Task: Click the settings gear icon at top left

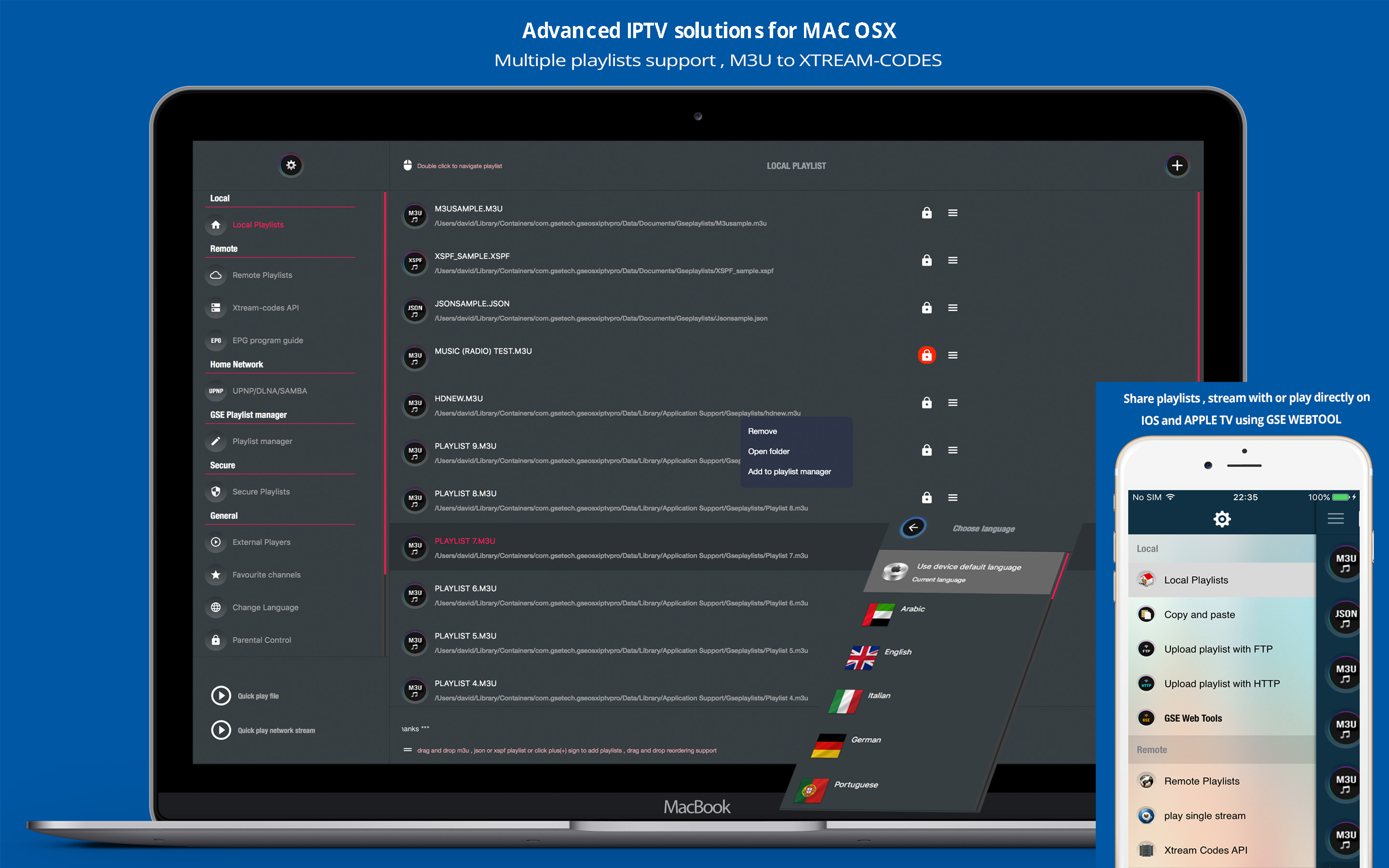Action: (290, 165)
